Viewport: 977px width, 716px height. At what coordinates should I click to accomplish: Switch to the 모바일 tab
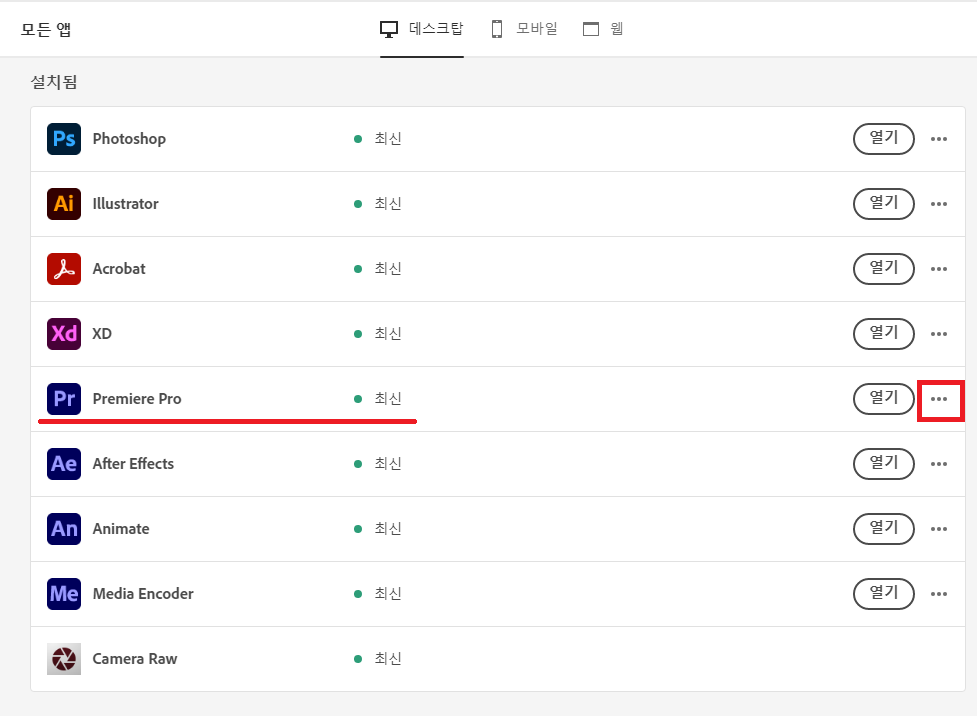pyautogui.click(x=524, y=29)
